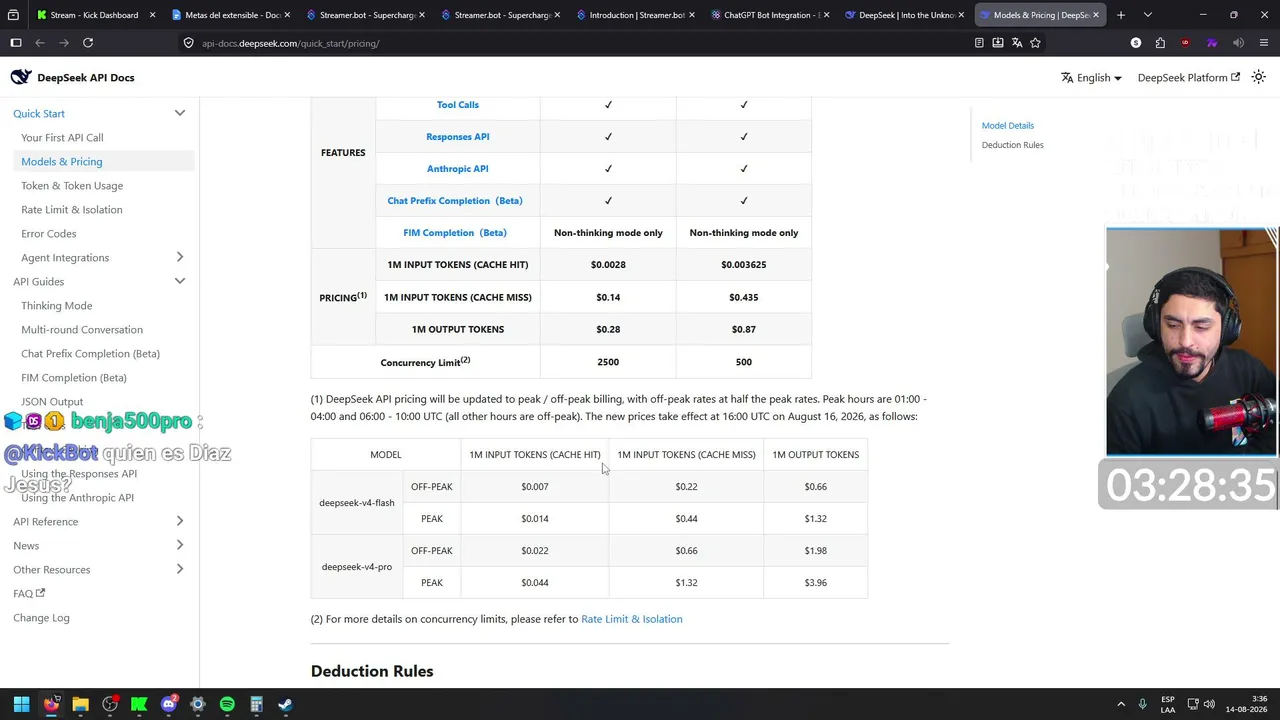Select the $0.0028 cache hit price cell
The image size is (1280, 720).
[x=608, y=264]
